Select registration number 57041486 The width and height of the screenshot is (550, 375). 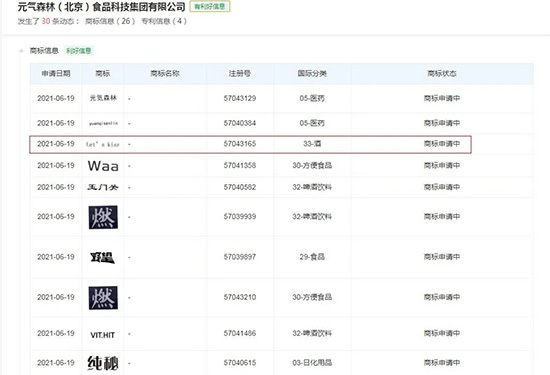point(240,333)
